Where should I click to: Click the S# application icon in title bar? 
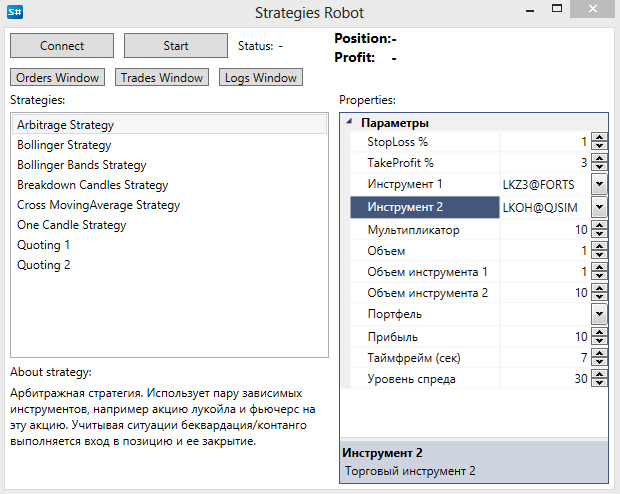point(16,13)
